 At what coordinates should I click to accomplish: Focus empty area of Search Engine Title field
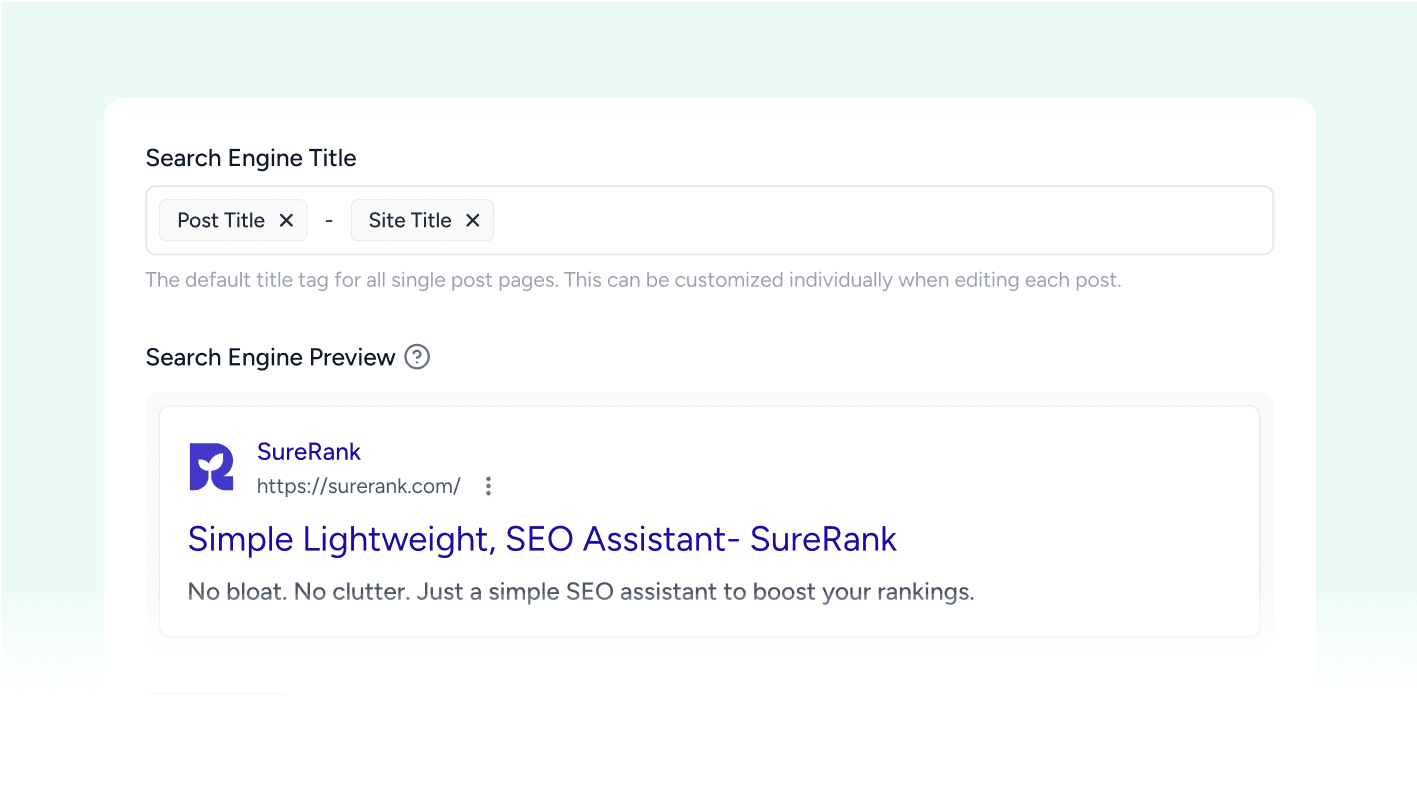coord(880,220)
